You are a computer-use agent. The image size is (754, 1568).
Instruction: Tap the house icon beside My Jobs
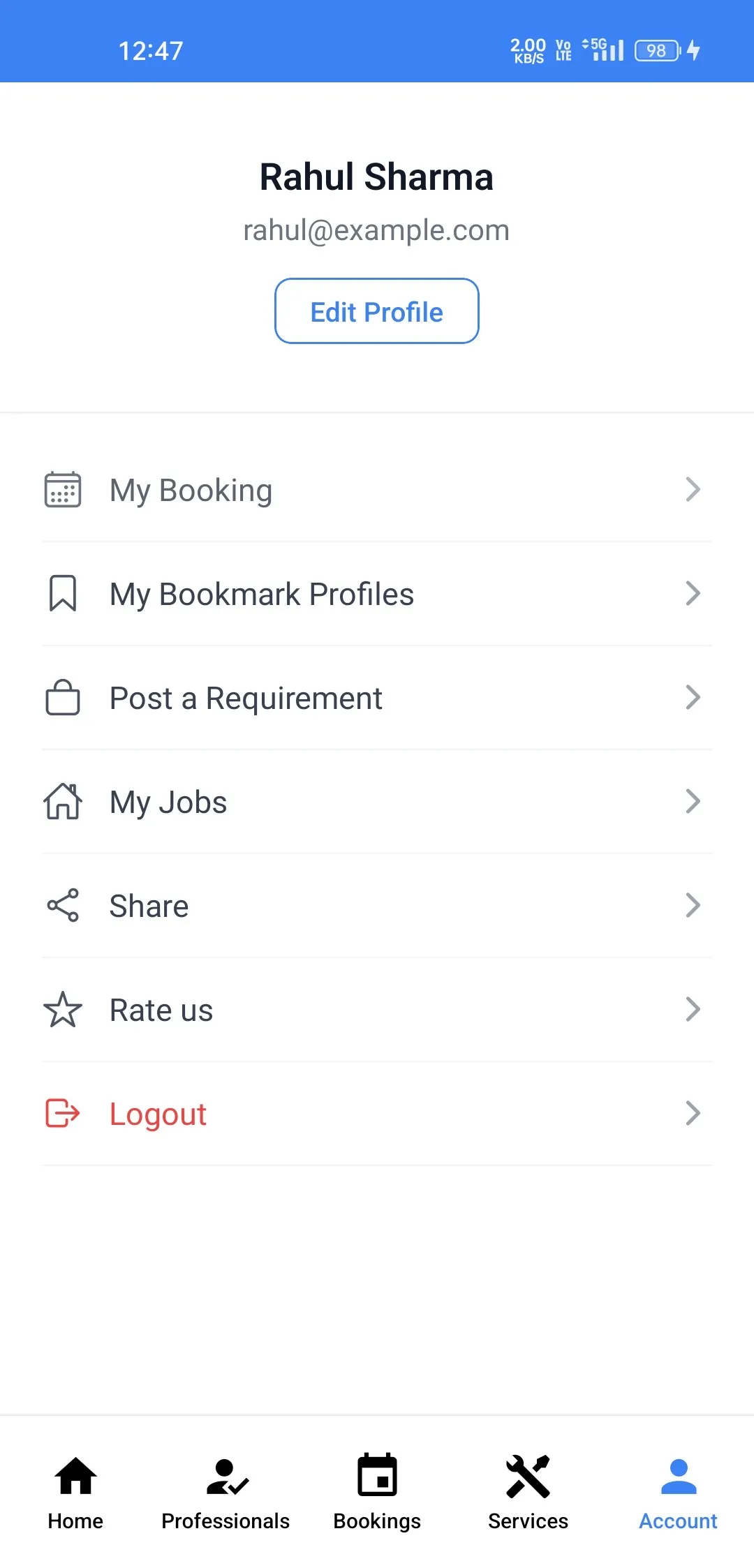63,802
